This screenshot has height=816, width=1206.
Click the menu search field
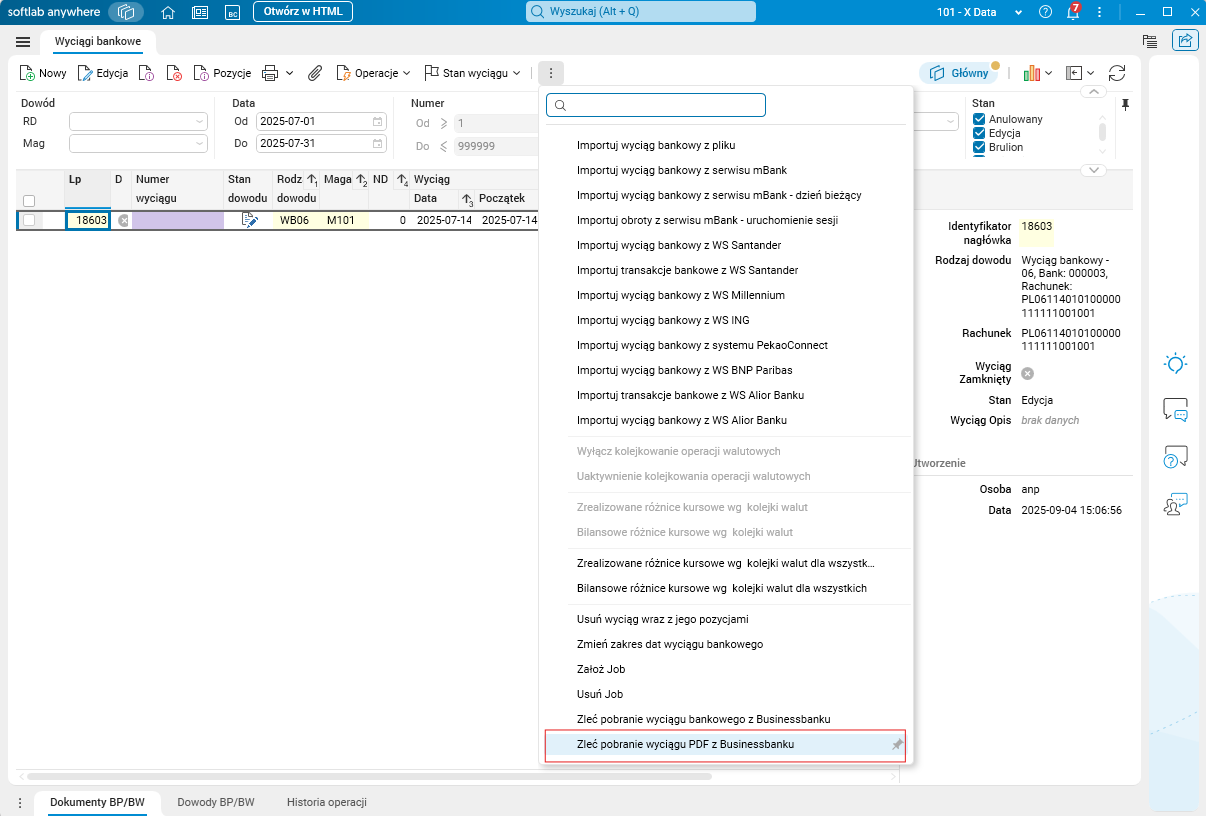click(x=656, y=105)
